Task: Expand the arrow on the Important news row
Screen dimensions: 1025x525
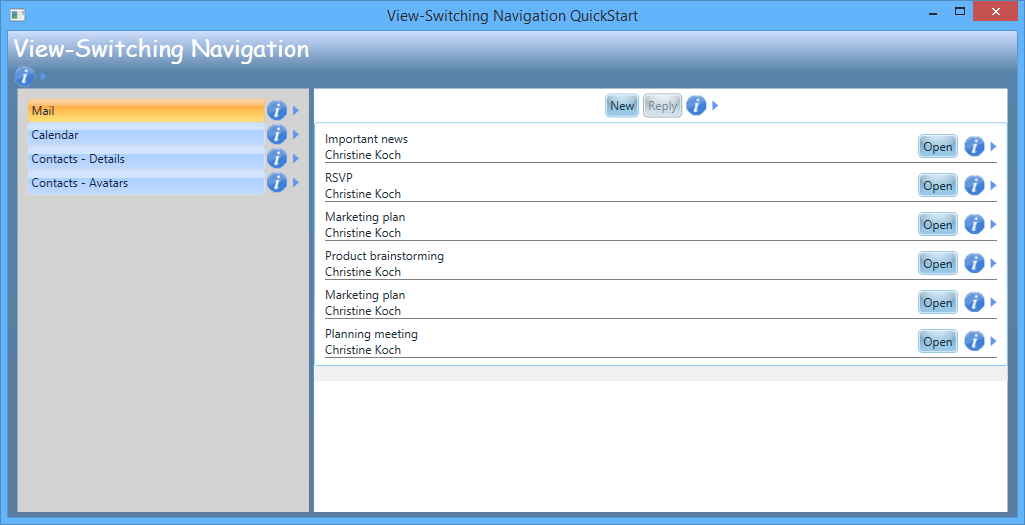Action: (x=994, y=146)
